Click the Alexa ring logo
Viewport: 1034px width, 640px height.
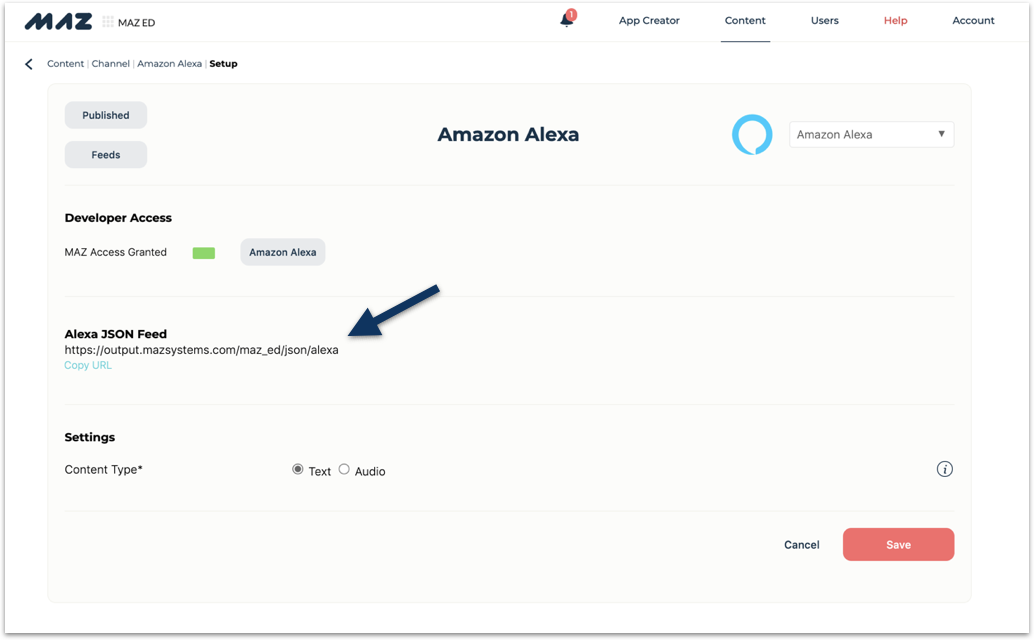pos(752,134)
